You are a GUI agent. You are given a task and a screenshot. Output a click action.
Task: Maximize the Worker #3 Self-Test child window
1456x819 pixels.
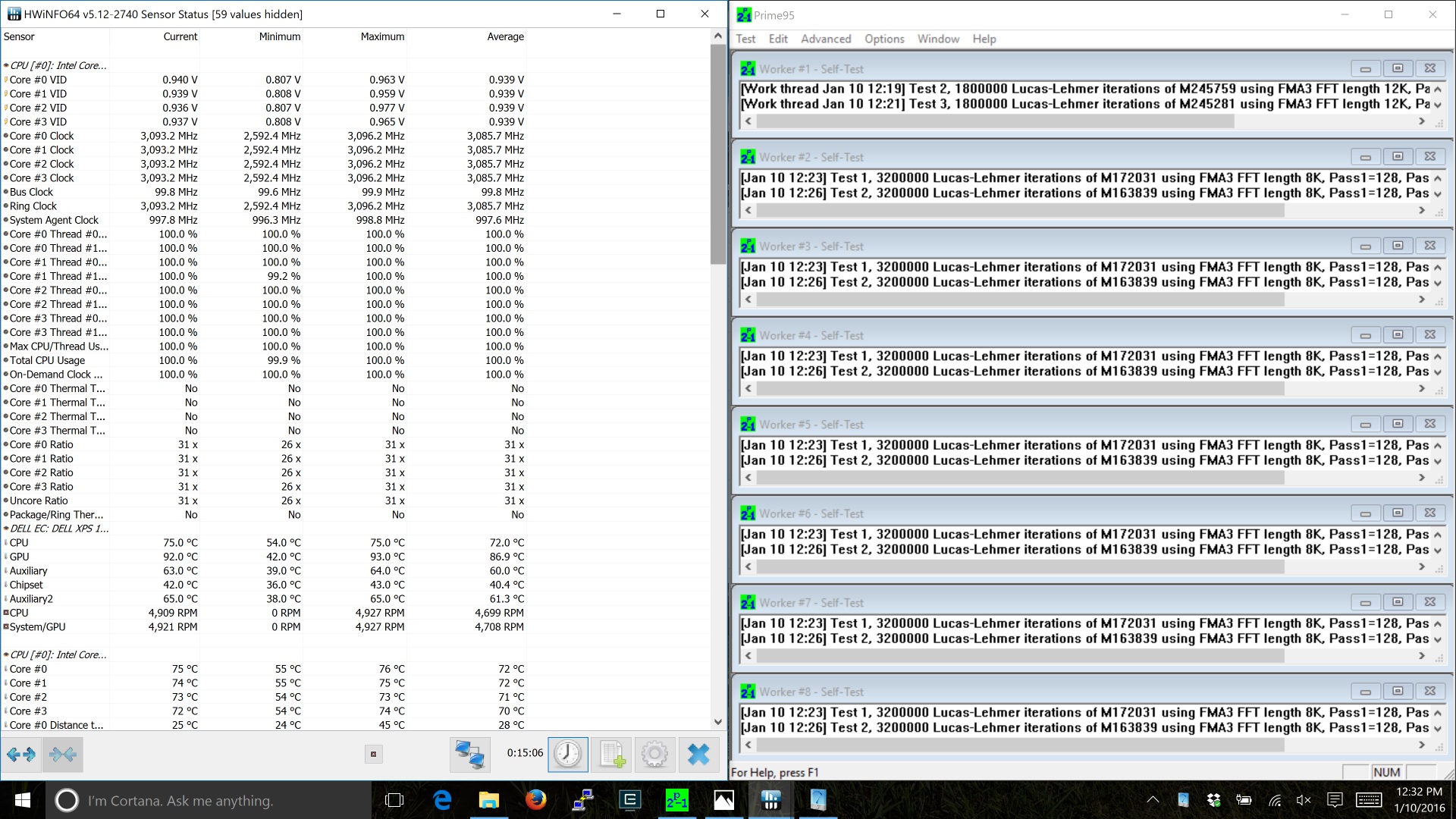(1398, 246)
